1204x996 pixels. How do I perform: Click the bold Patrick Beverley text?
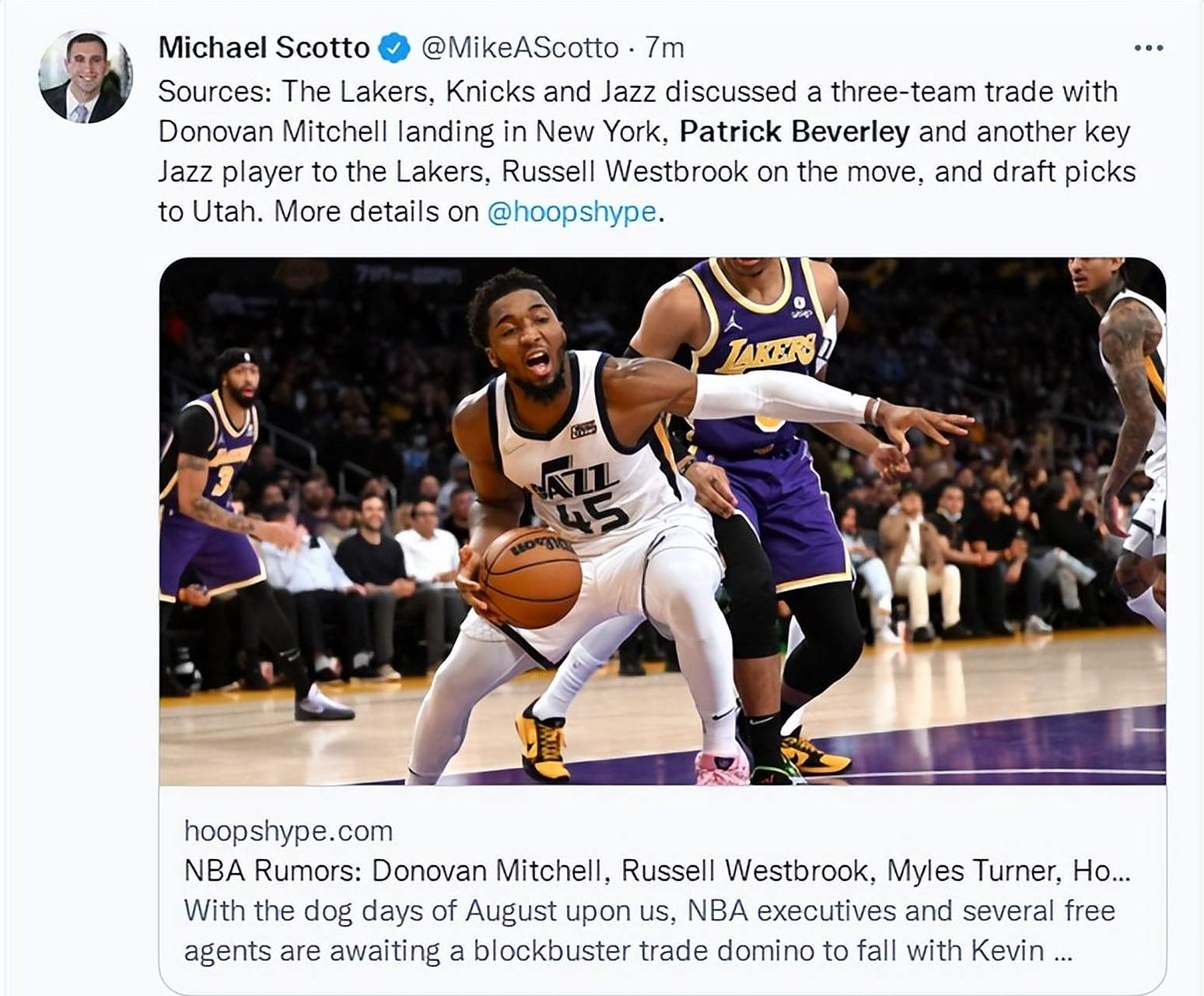794,132
